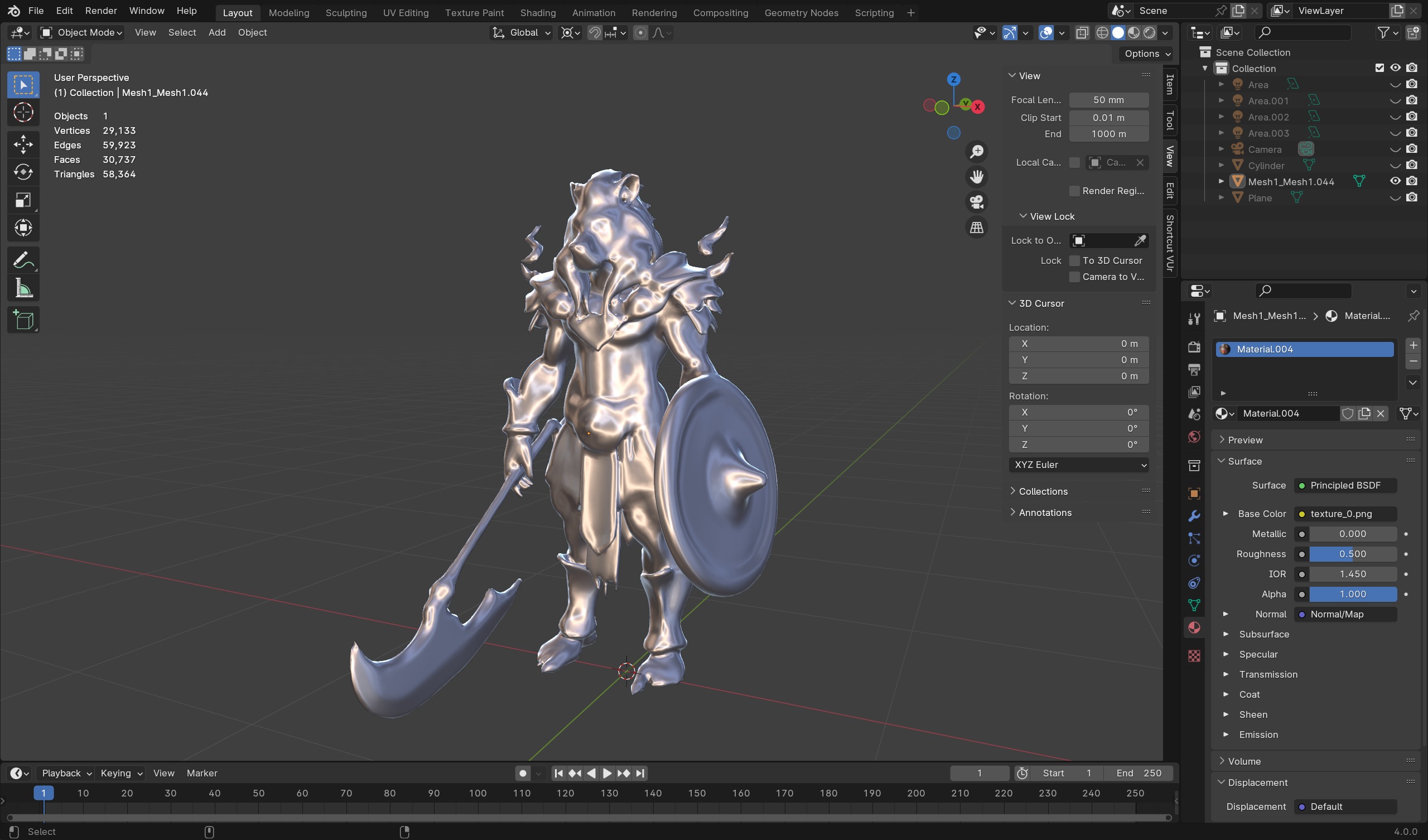Select rendered viewport shading
Viewport: 1428px width, 840px height.
click(x=1150, y=33)
